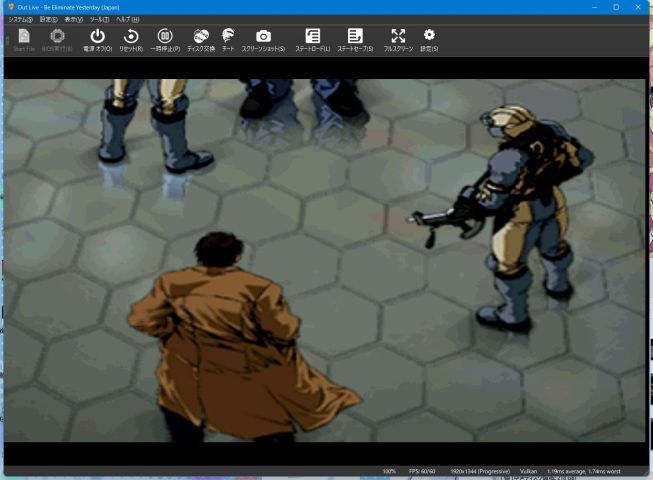
Task: Click the toolbar drag handle grip
Action: pyautogui.click(x=7, y=40)
